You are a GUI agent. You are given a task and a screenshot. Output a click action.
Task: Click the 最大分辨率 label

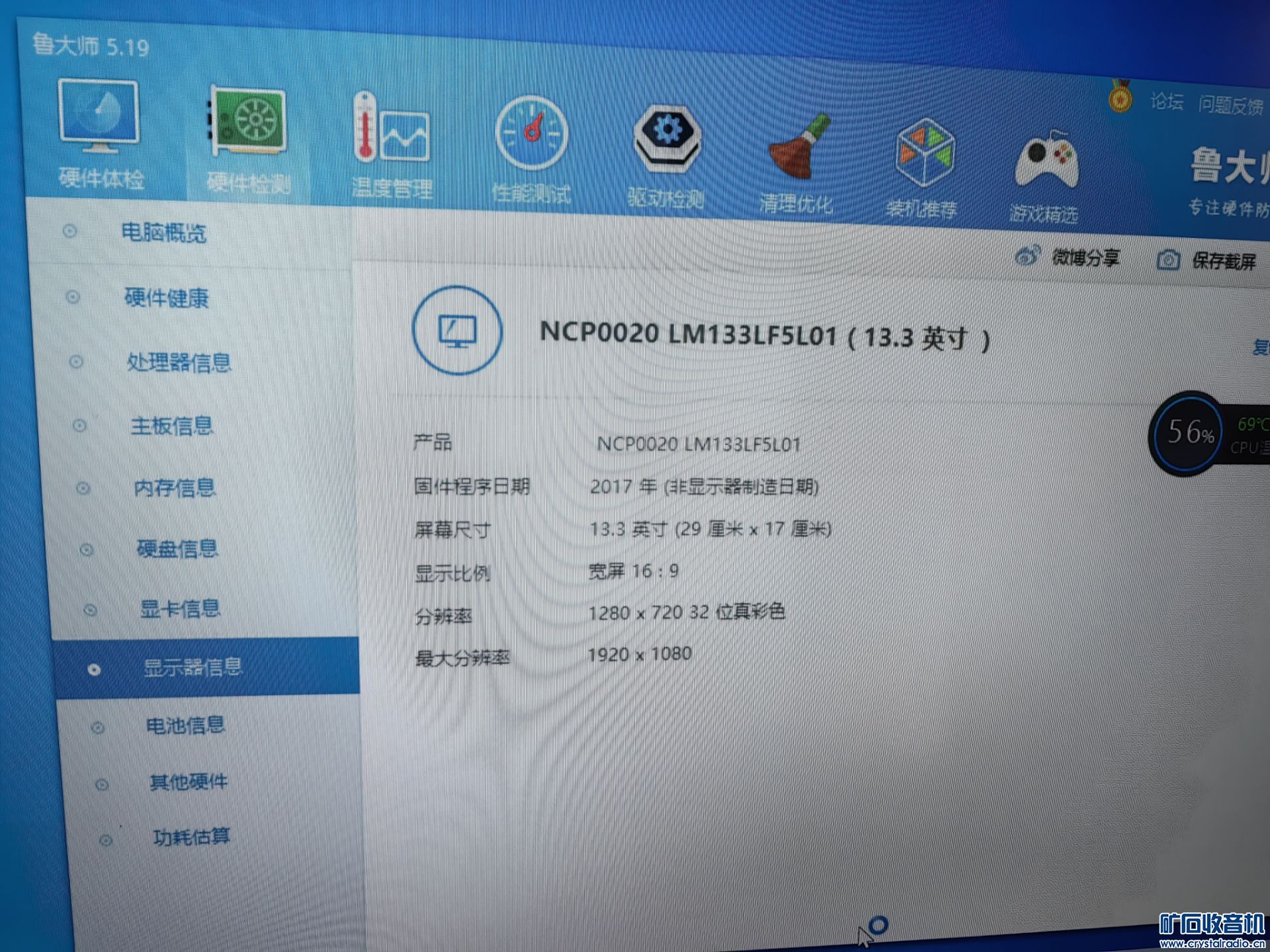(x=462, y=658)
